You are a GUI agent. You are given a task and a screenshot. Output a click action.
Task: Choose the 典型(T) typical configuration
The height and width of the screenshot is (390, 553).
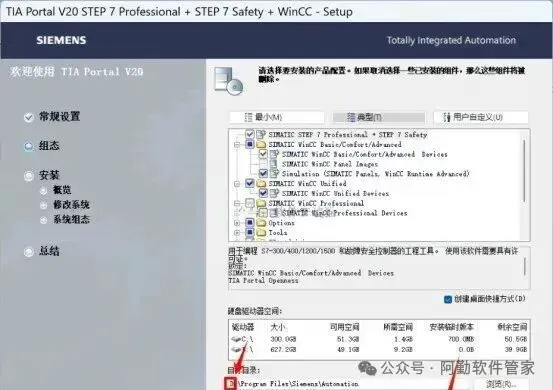pyautogui.click(x=379, y=117)
